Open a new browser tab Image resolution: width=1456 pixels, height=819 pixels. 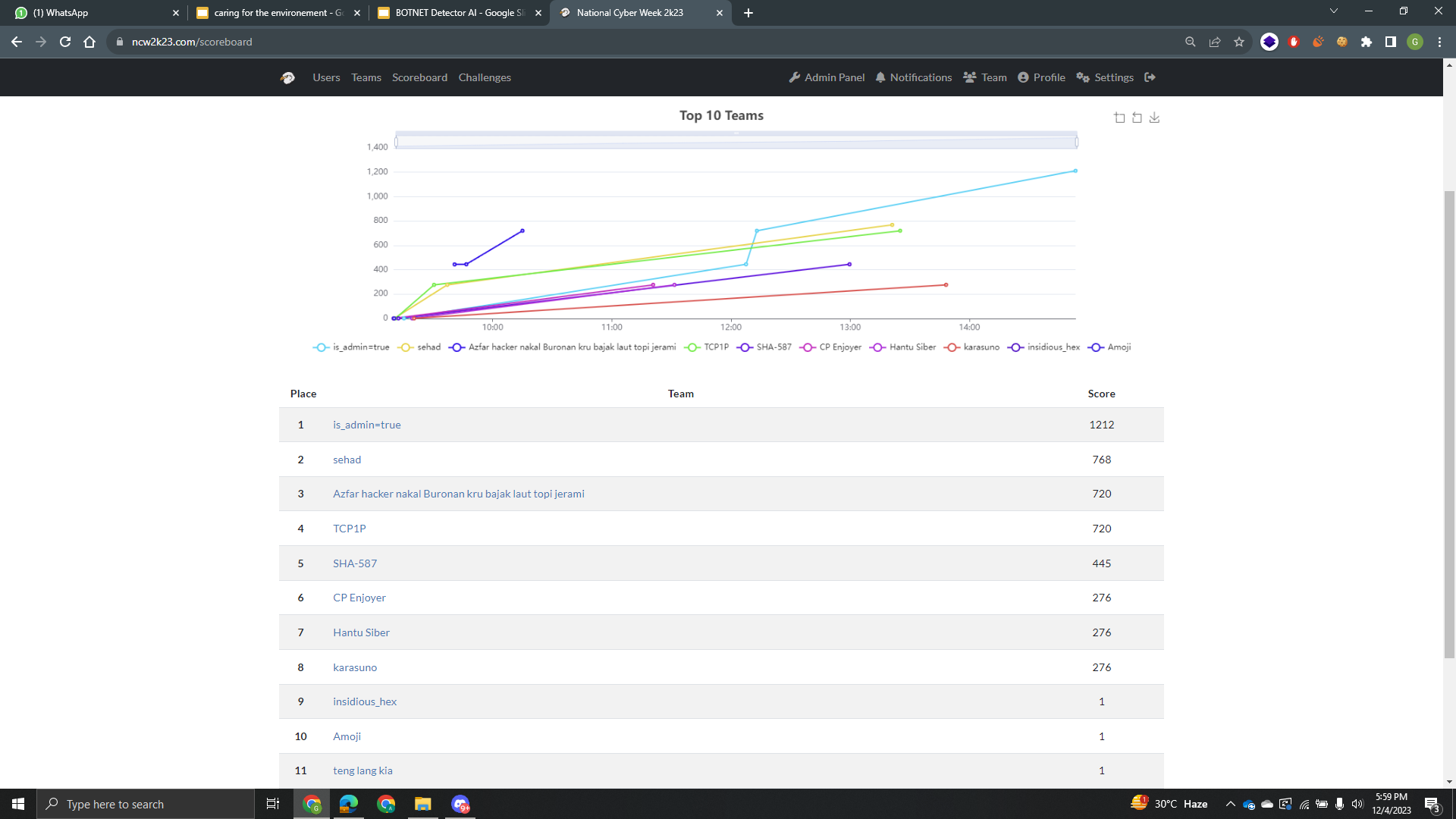pyautogui.click(x=748, y=13)
